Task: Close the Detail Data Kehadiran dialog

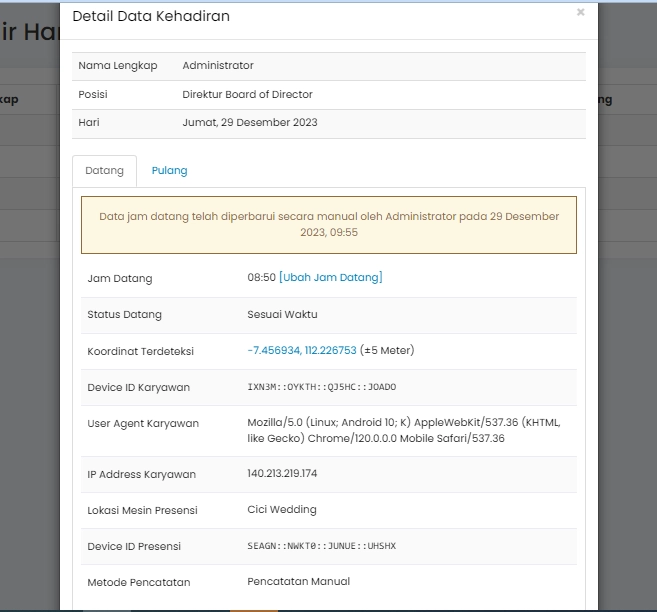Action: [580, 13]
